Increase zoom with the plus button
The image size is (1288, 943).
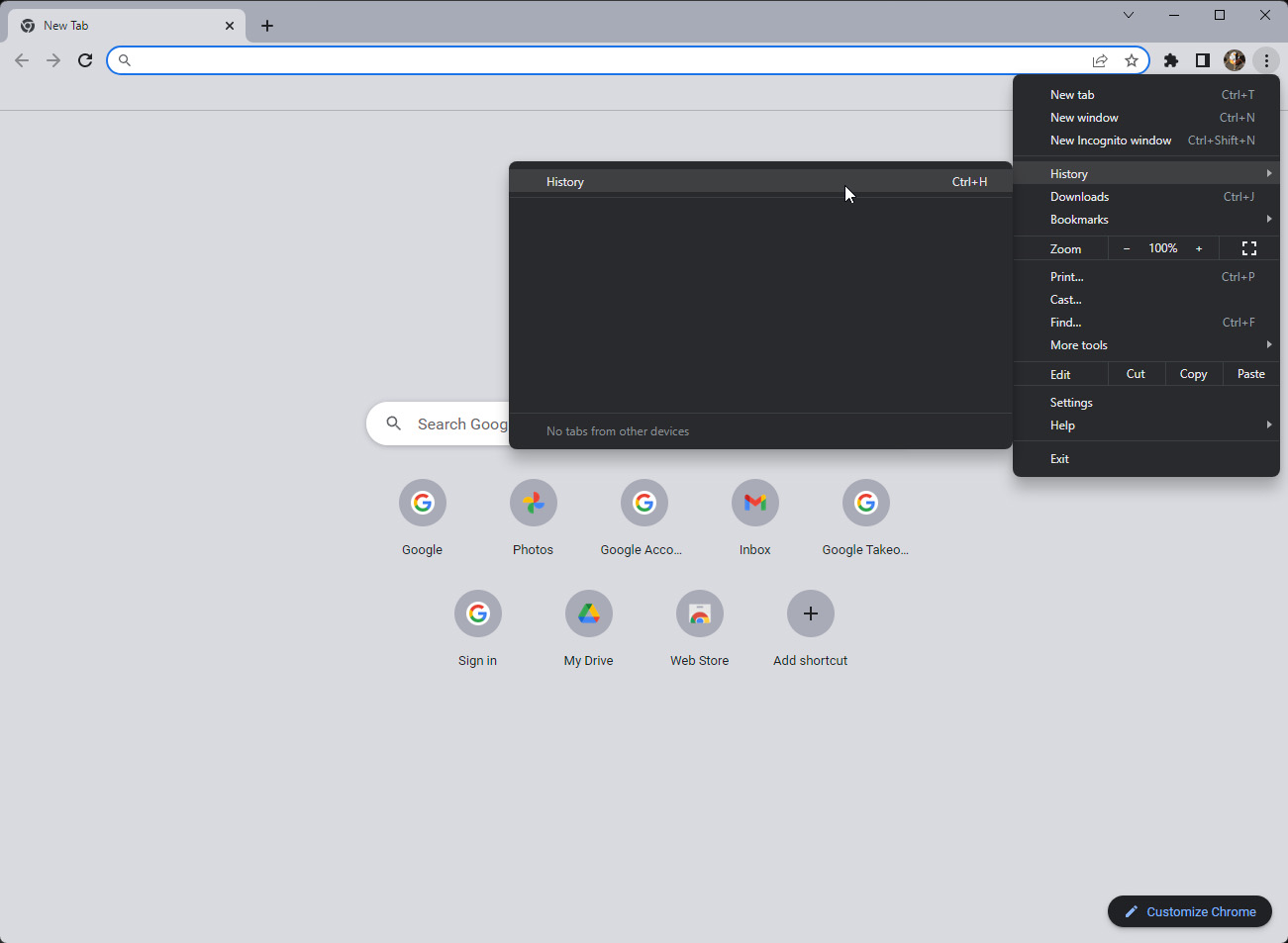tap(1198, 248)
